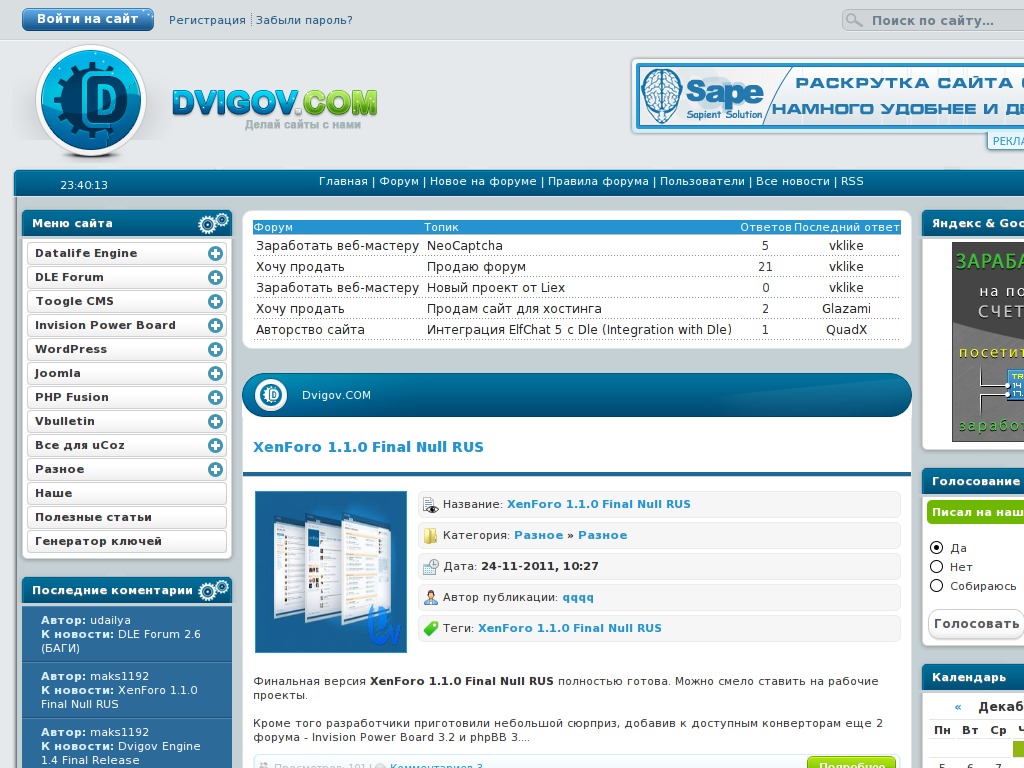Select the Нет radio option

[937, 567]
